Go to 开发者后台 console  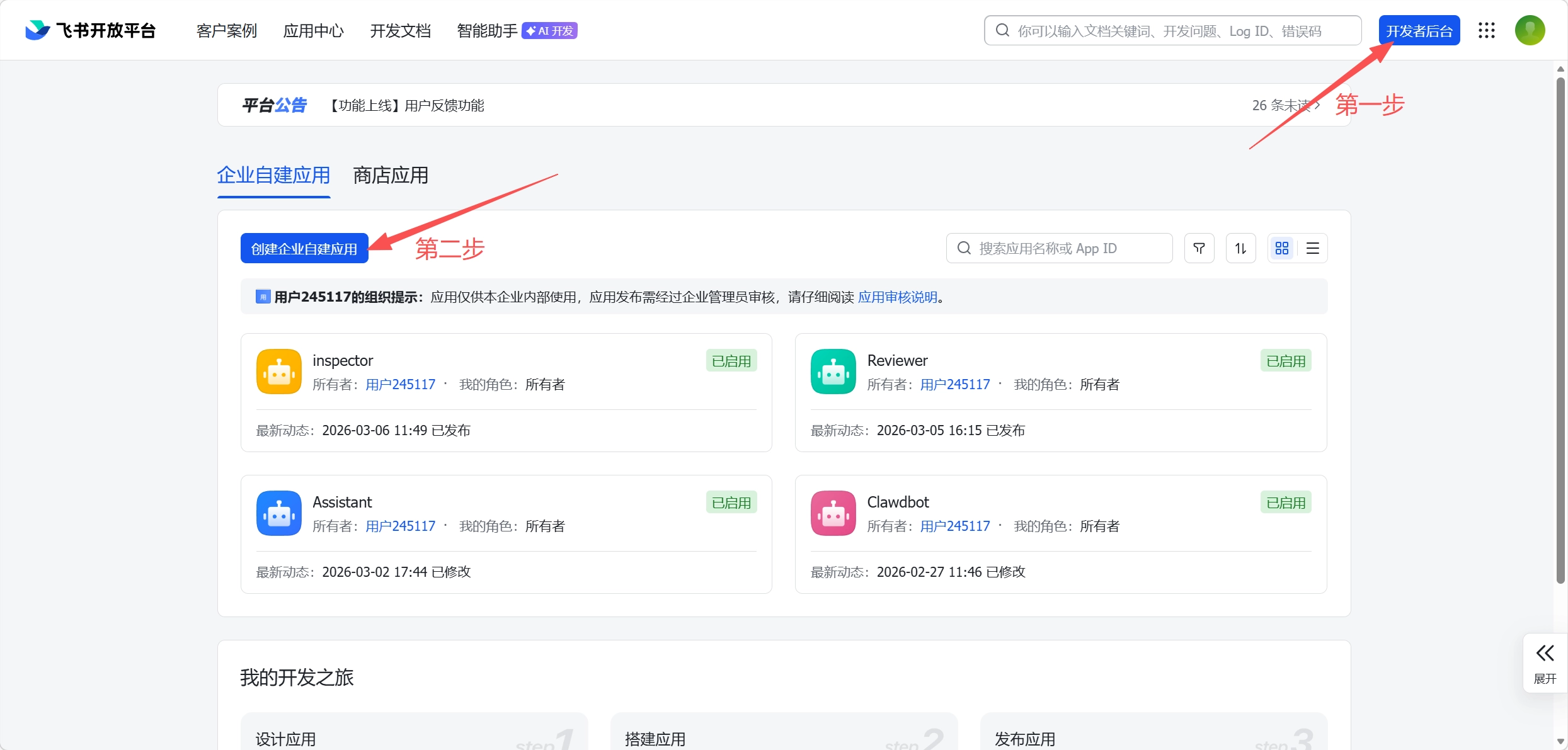(x=1419, y=31)
